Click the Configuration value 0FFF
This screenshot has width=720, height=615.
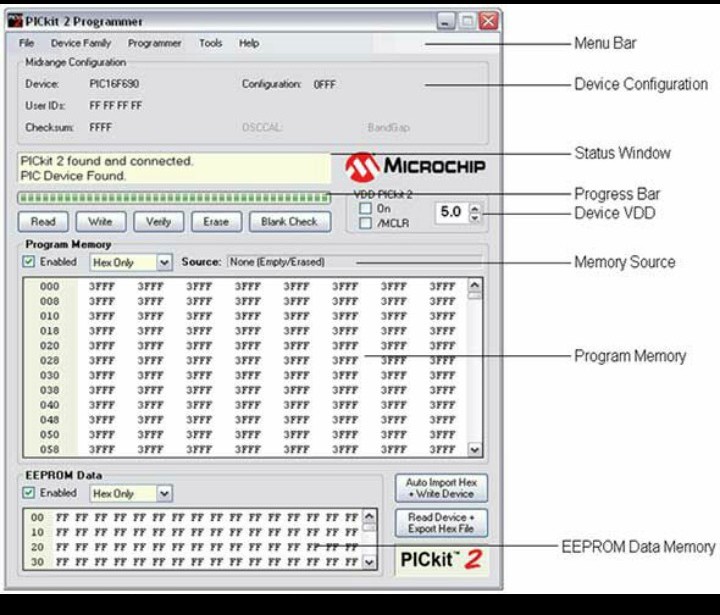tap(325, 85)
